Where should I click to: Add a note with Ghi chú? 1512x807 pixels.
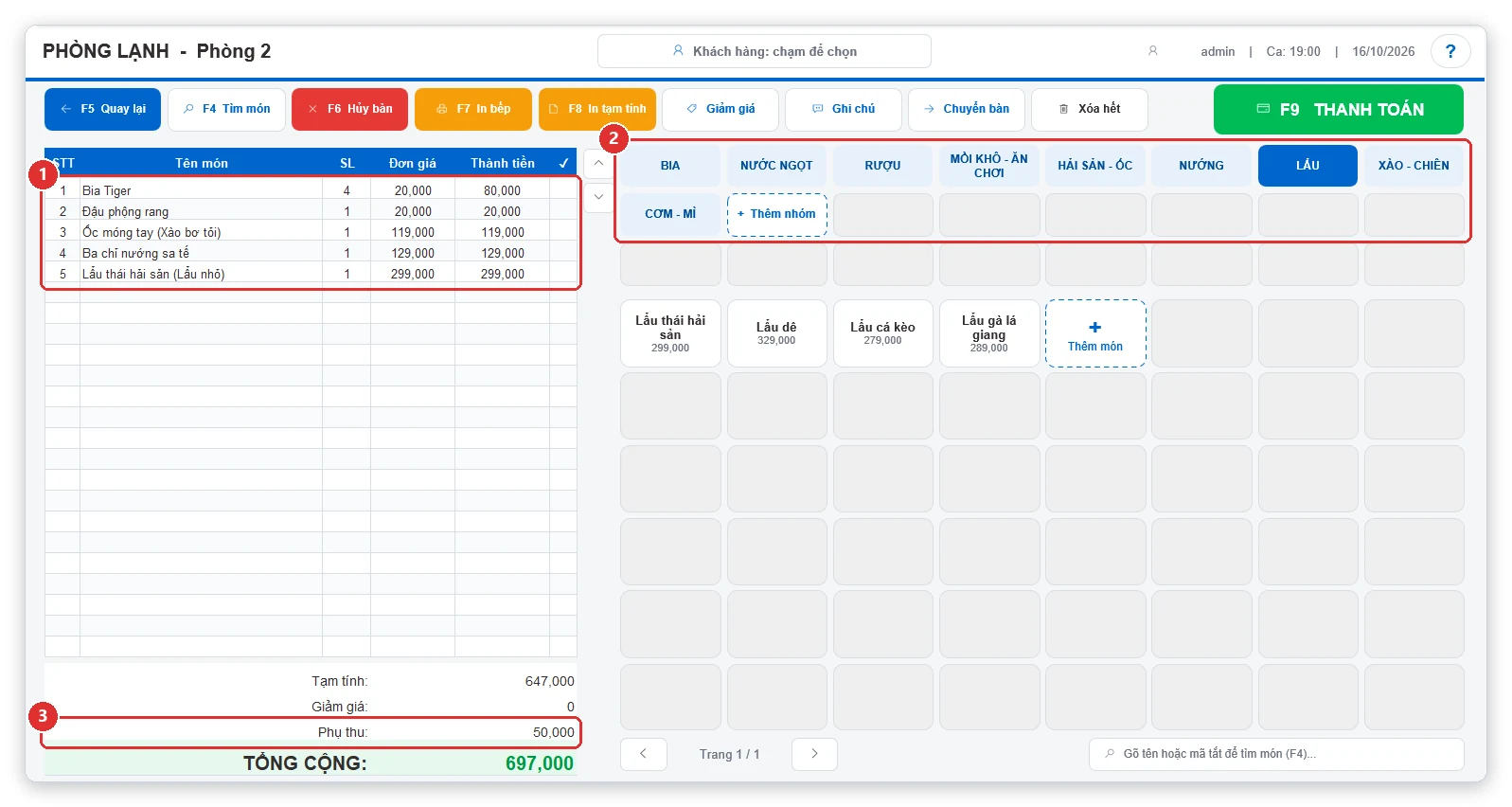point(843,109)
